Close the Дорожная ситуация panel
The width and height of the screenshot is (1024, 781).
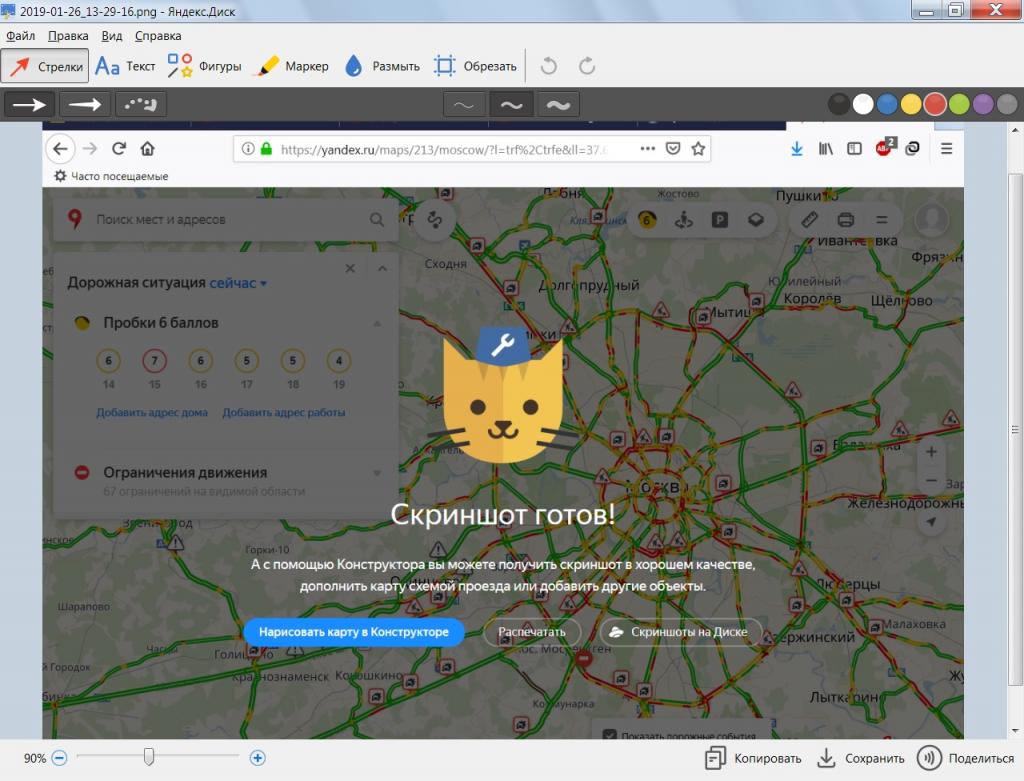coord(350,268)
